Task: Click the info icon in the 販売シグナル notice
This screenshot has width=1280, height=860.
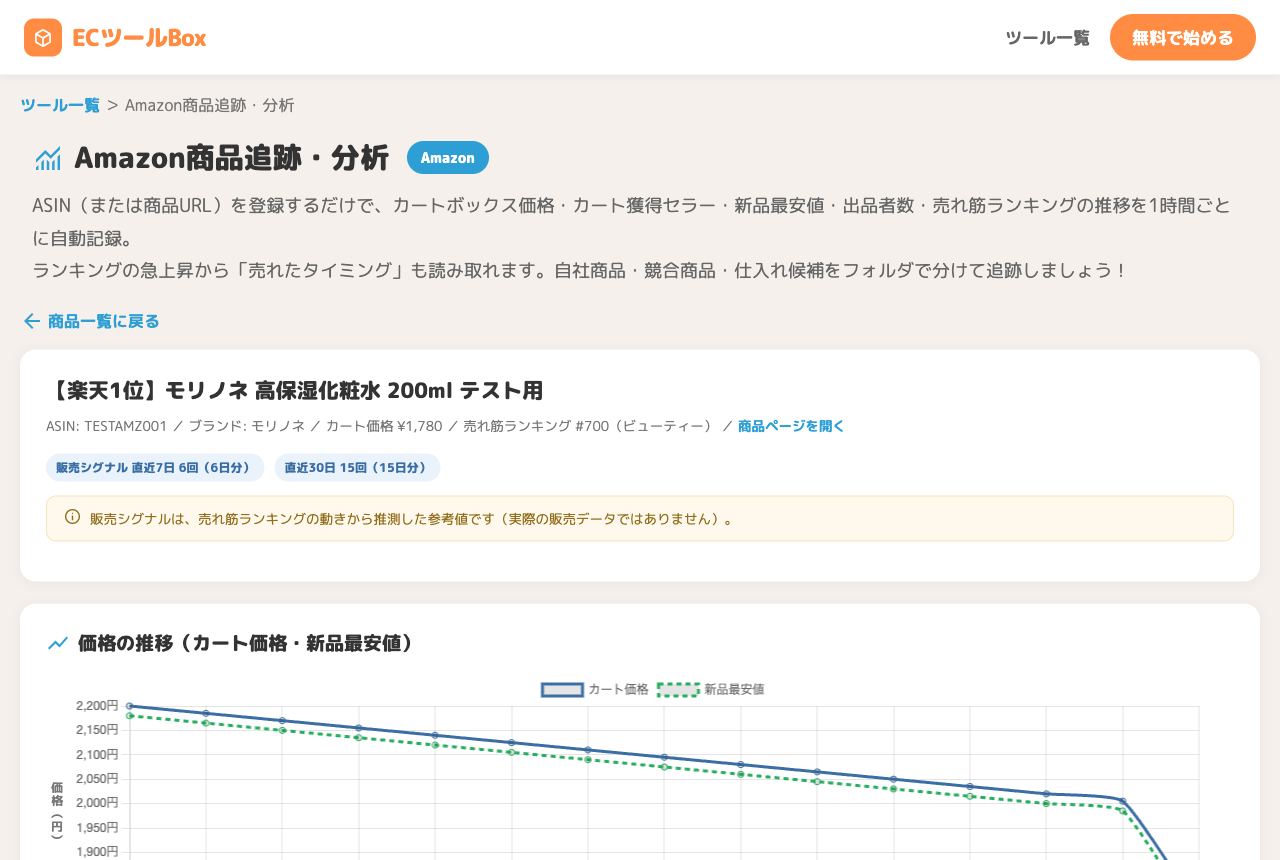Action: coord(72,517)
